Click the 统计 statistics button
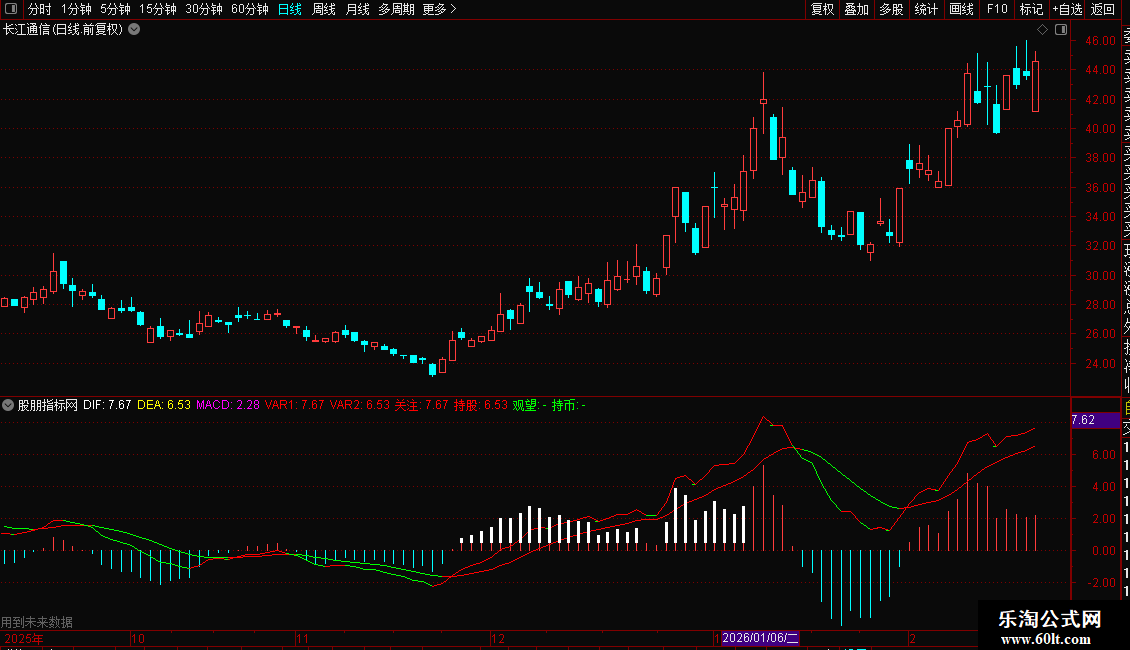Image resolution: width=1130 pixels, height=650 pixels. 926,9
